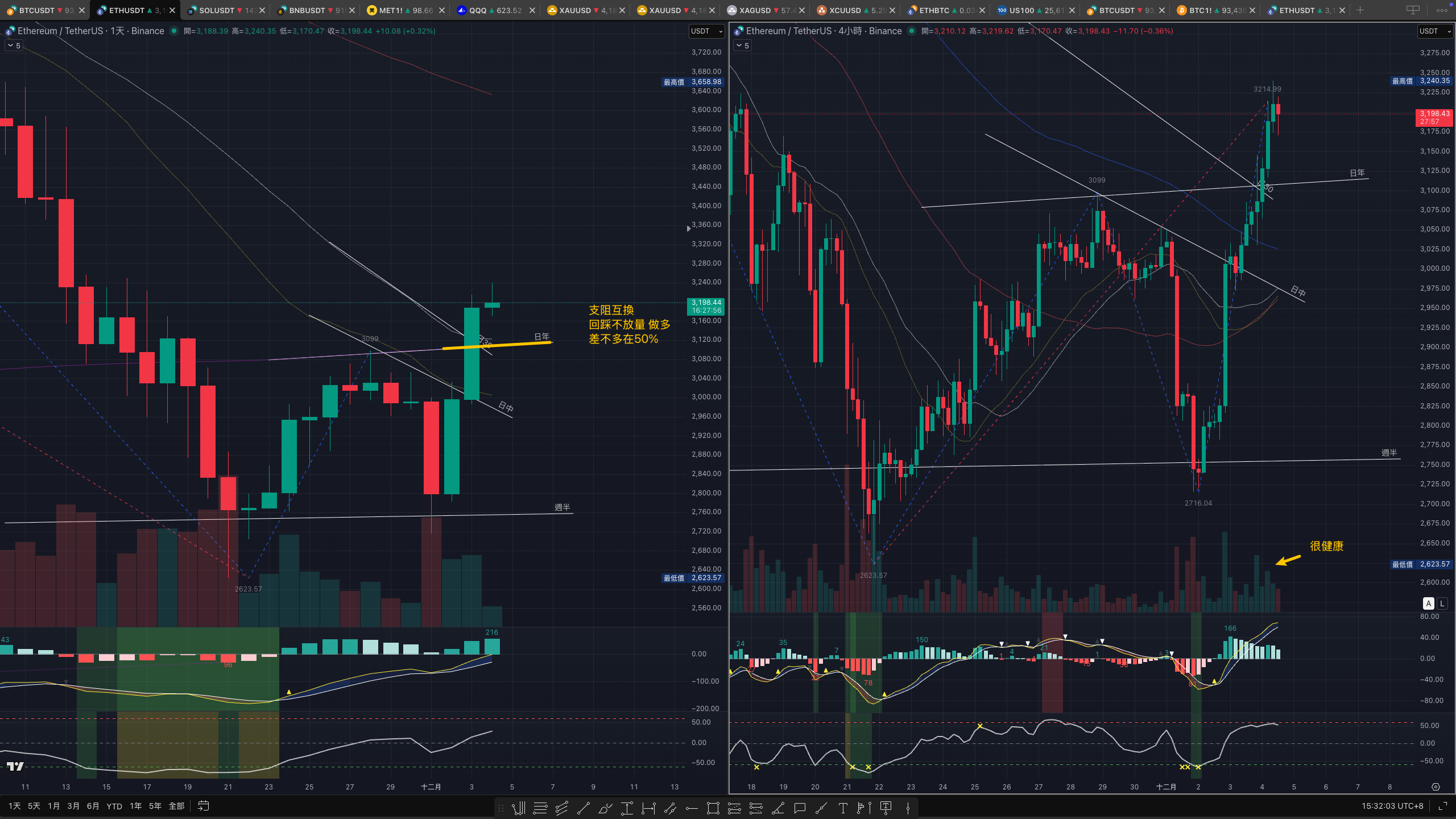Open the chart layout selector icon
Screen dimensions: 1456x819
(1413, 10)
